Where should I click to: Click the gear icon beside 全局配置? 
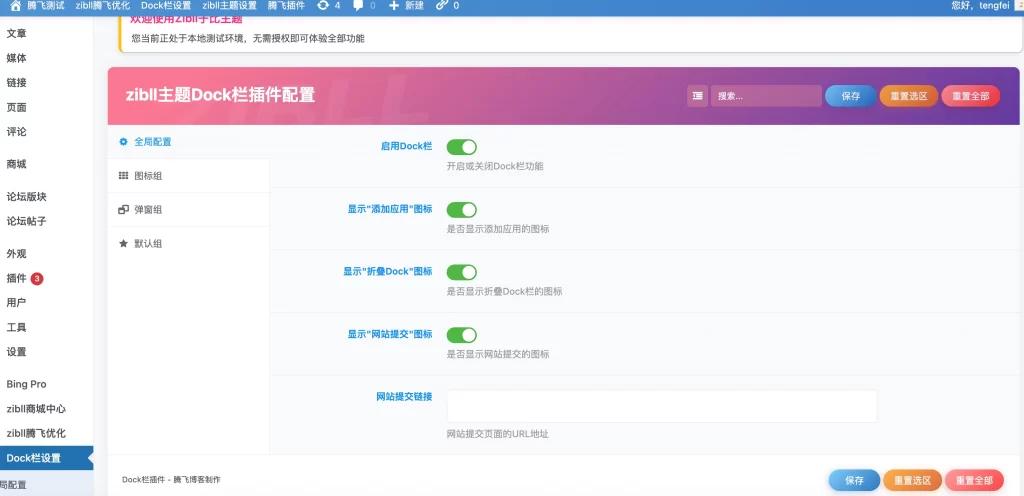click(x=123, y=142)
